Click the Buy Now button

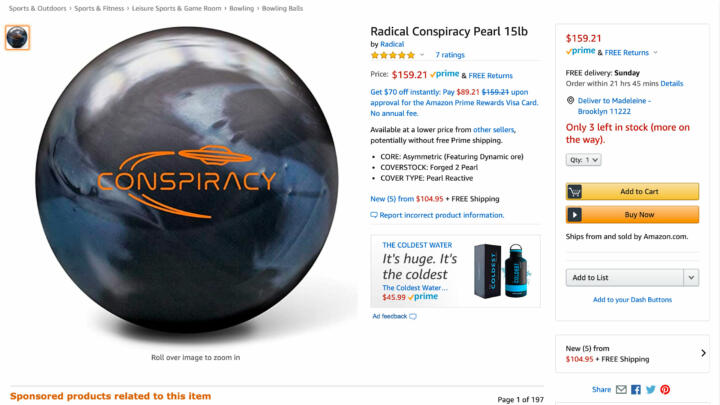pos(632,214)
